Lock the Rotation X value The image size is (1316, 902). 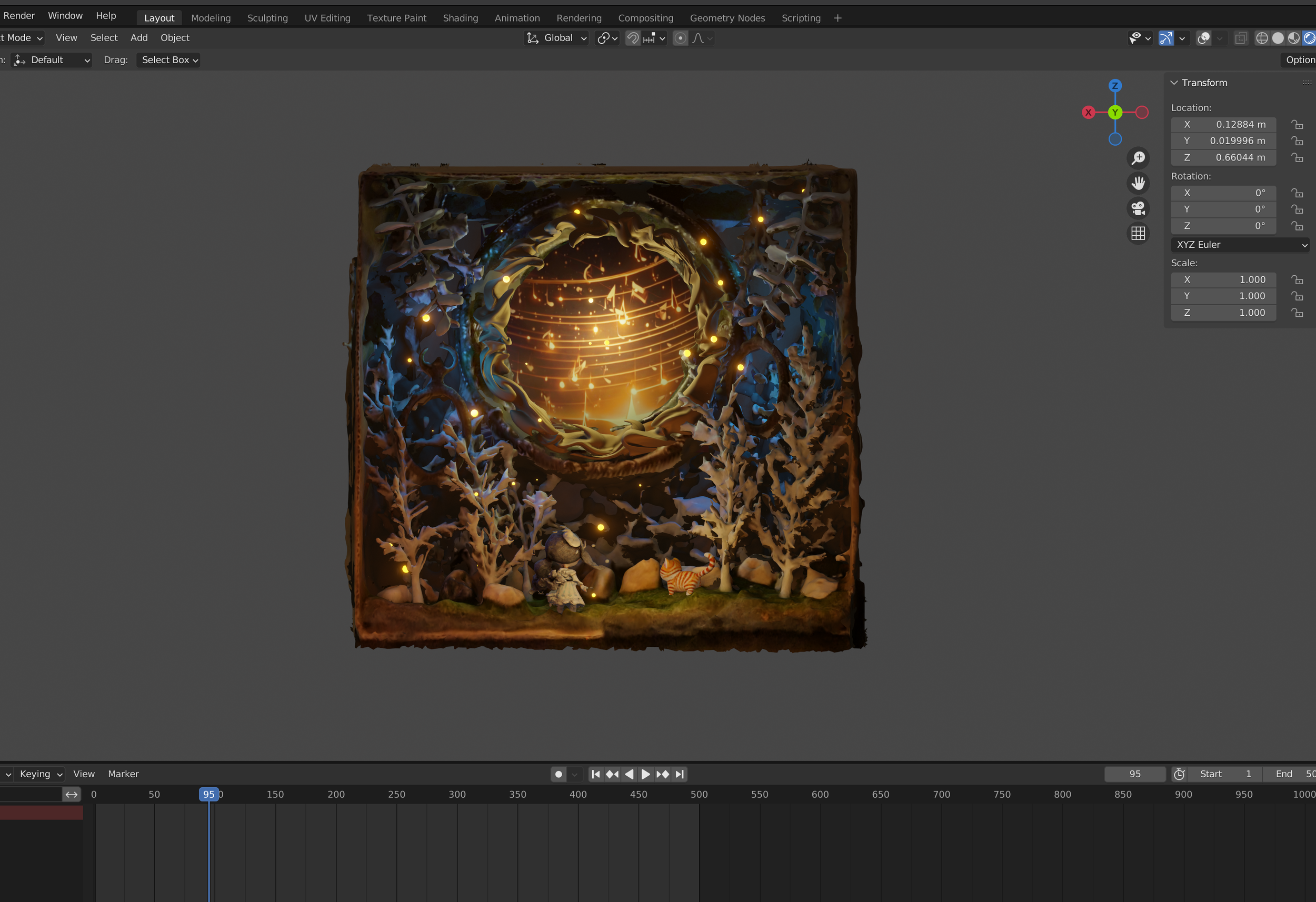click(x=1297, y=193)
